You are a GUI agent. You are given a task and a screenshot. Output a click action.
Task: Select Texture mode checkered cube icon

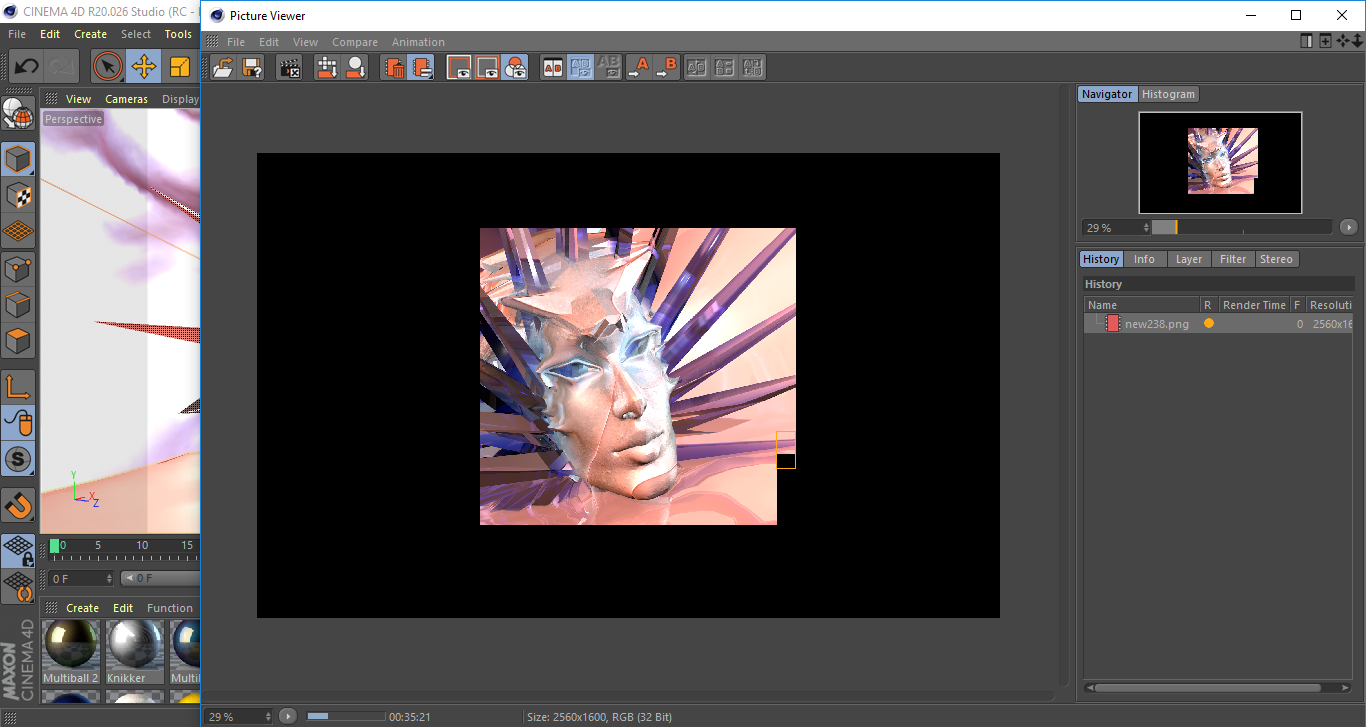18,195
